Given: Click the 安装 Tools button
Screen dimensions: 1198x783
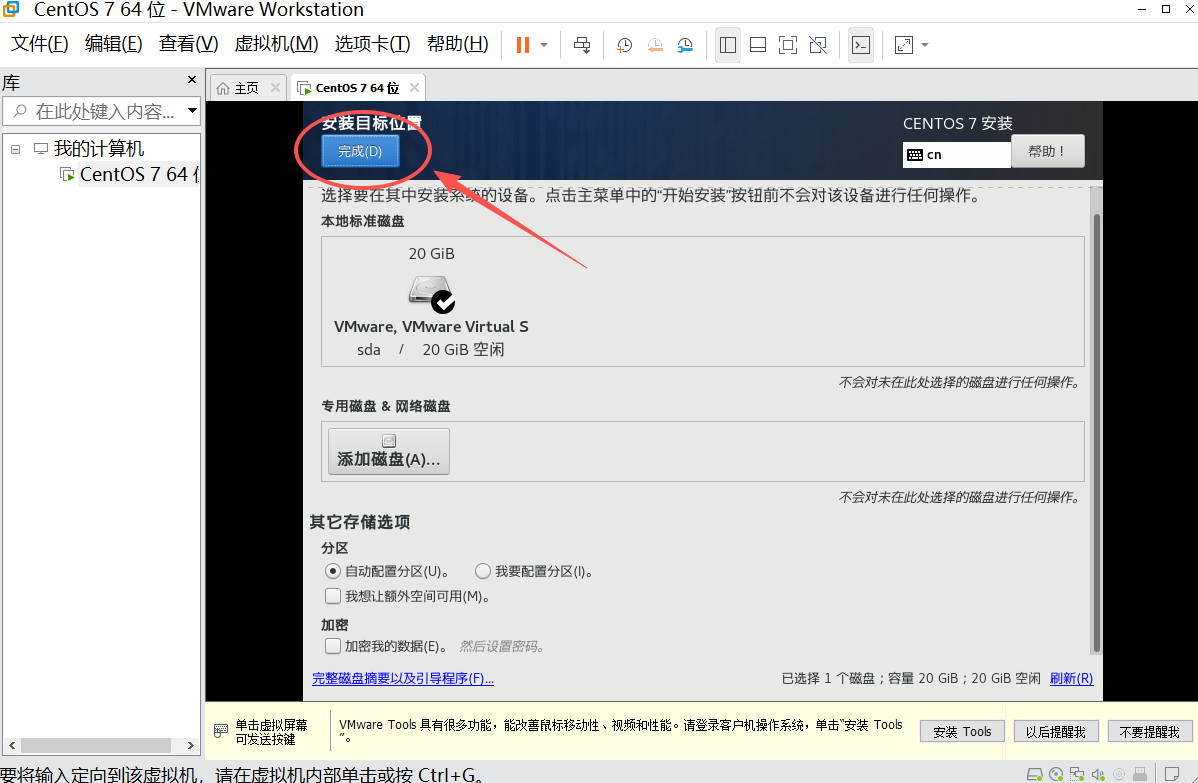Looking at the screenshot, I should pos(962,732).
